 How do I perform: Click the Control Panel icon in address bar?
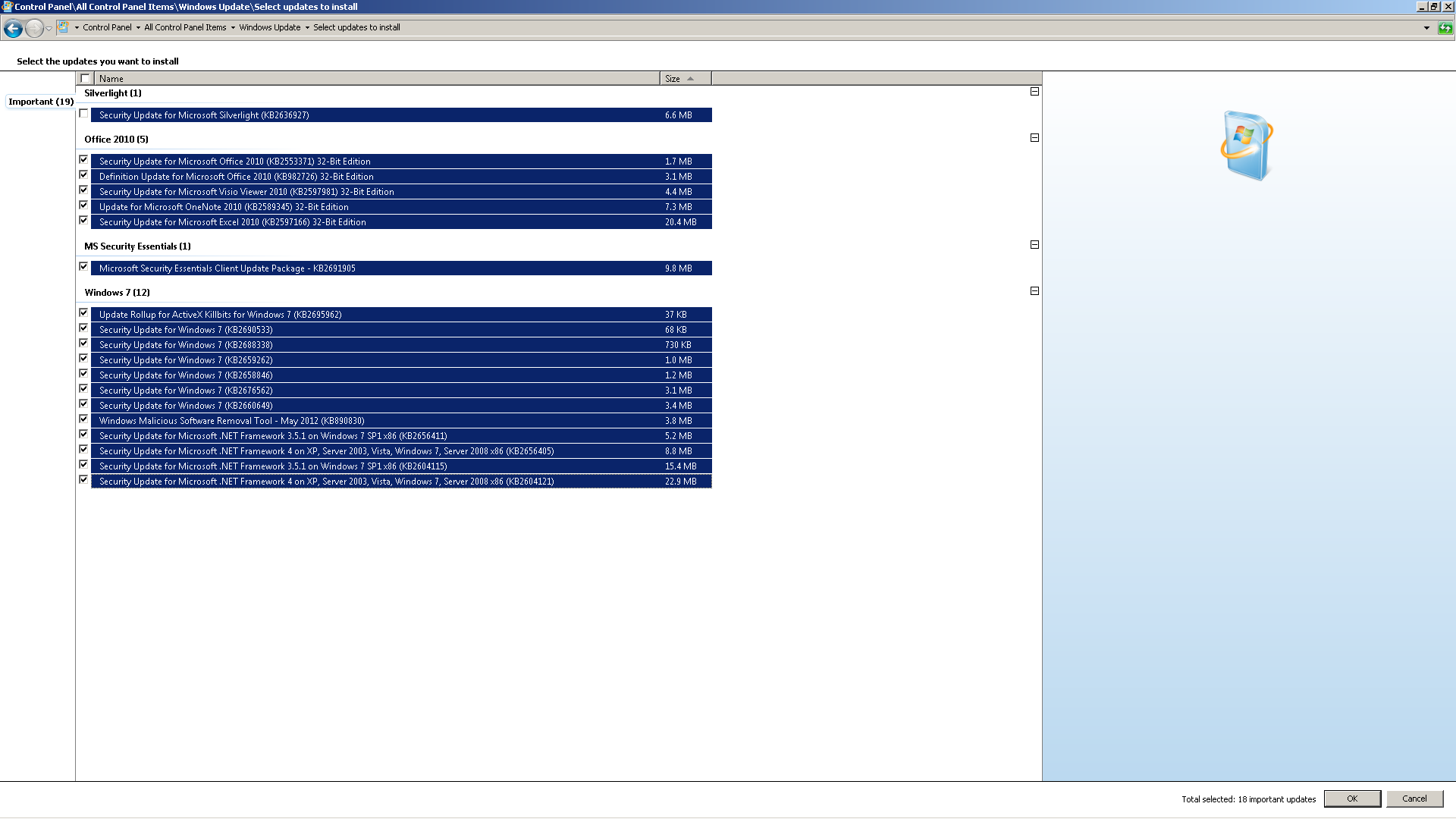coord(64,27)
